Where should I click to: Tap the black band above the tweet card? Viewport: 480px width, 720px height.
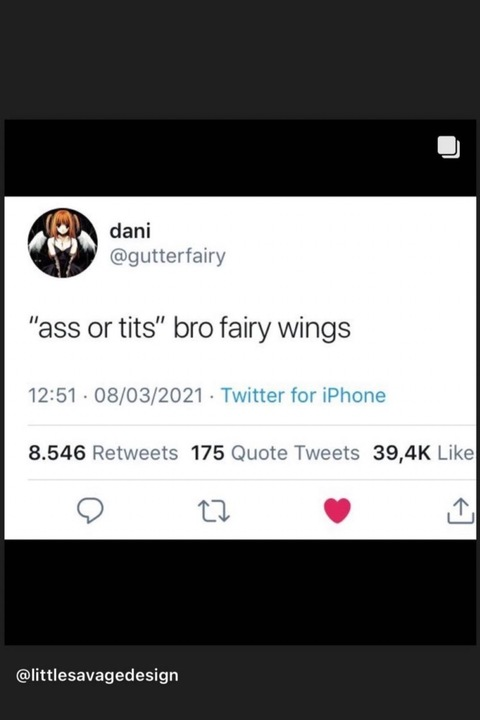point(240,158)
